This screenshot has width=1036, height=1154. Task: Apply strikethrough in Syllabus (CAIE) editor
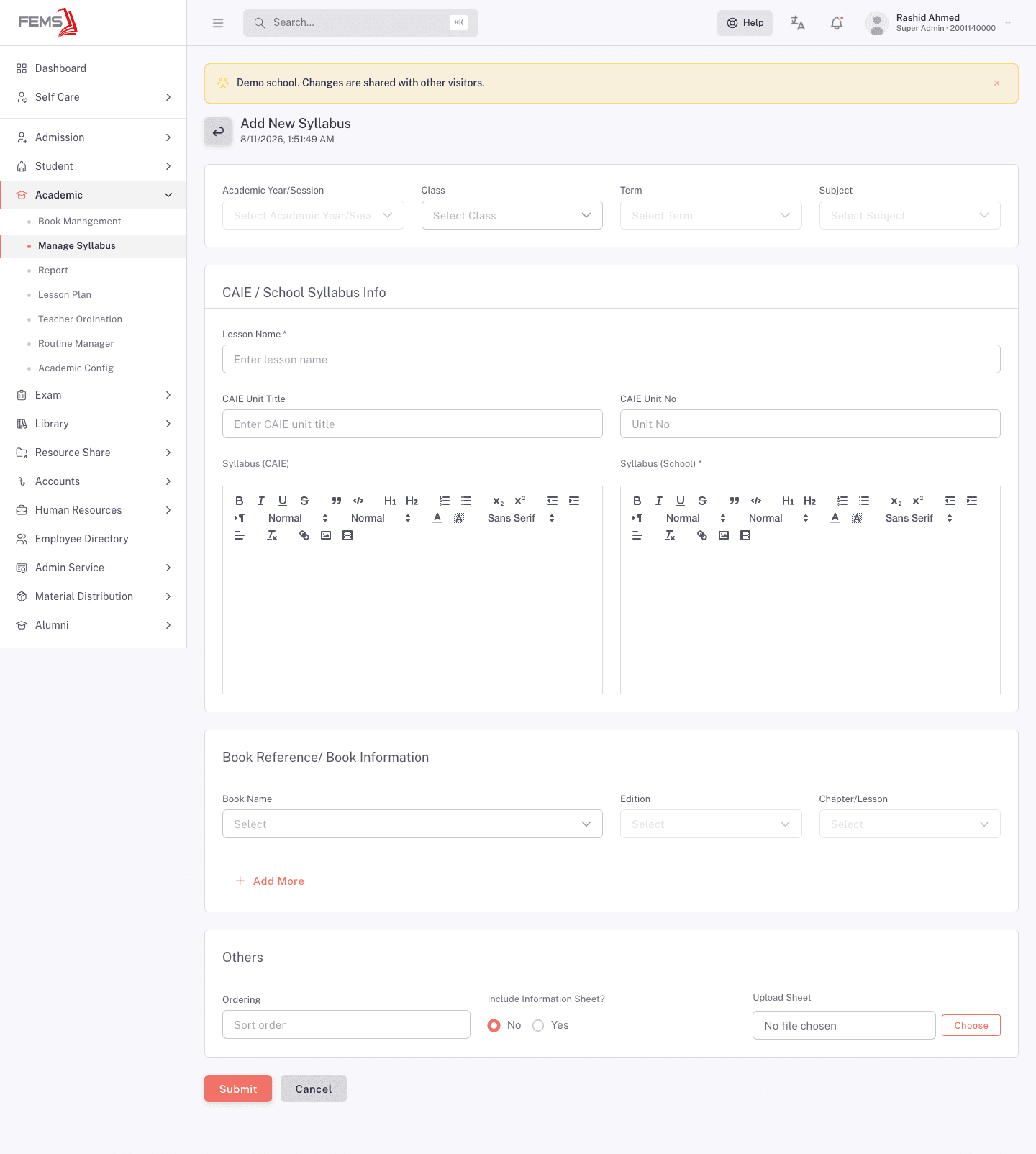click(x=304, y=501)
